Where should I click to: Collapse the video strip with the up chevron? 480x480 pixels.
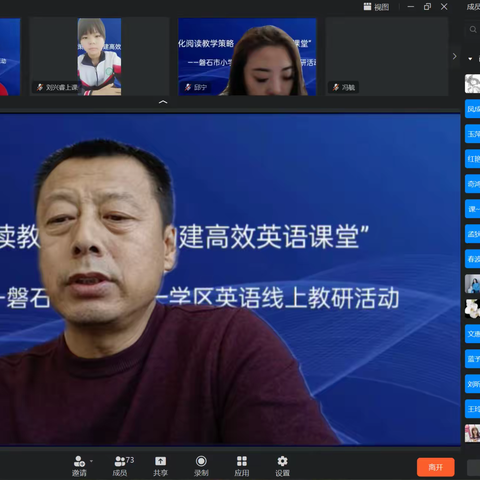pyautogui.click(x=163, y=102)
